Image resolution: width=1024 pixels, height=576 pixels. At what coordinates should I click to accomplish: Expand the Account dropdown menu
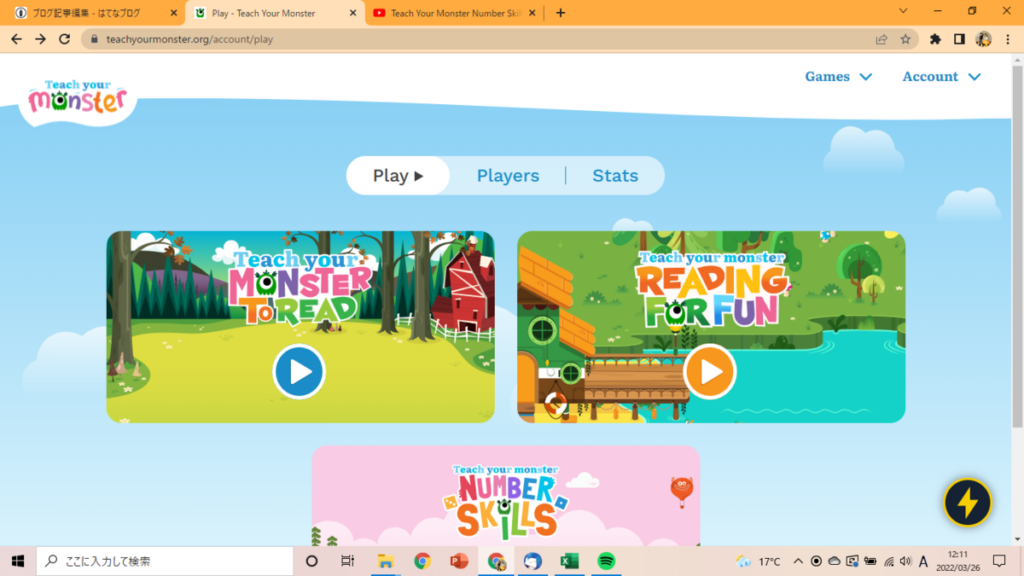941,76
